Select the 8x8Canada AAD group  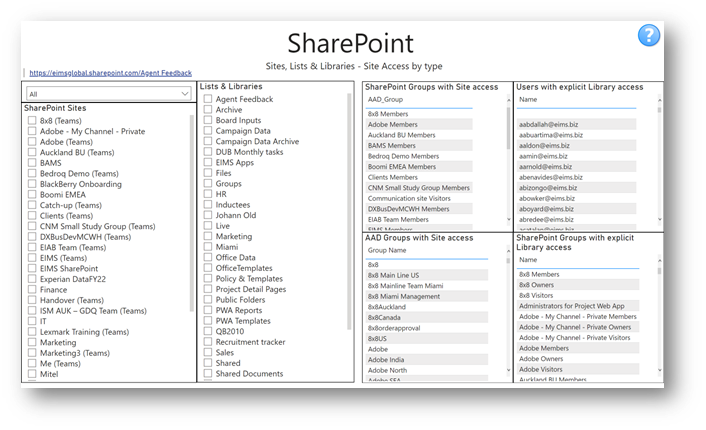tap(427, 317)
